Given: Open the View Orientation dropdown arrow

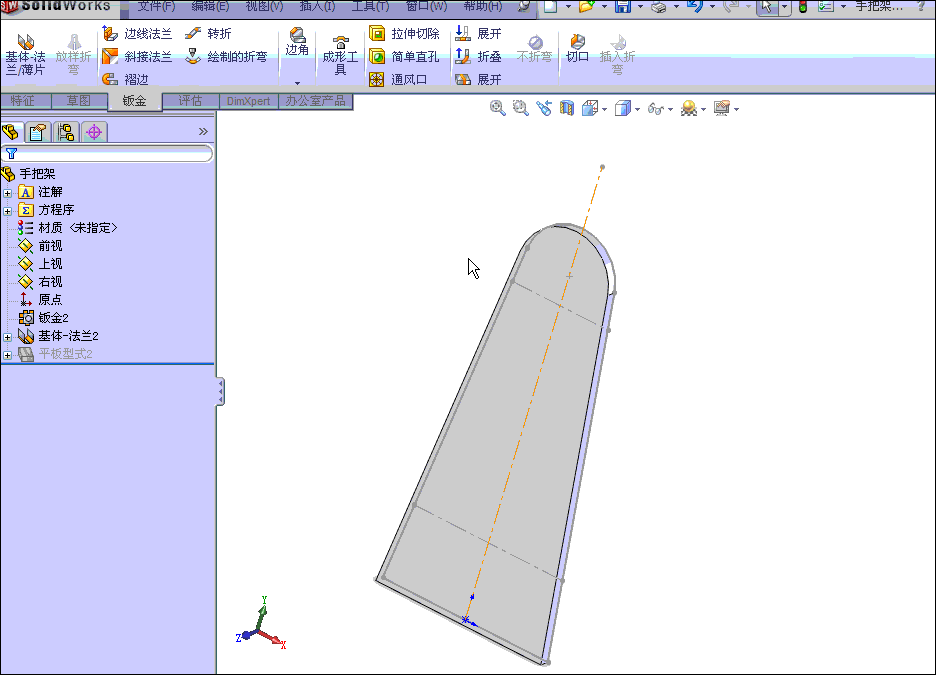Looking at the screenshot, I should (x=605, y=109).
